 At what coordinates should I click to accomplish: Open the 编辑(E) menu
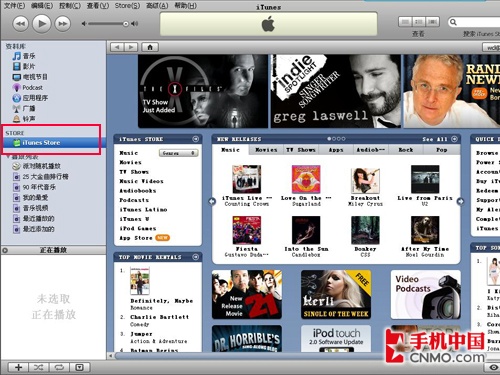click(42, 6)
